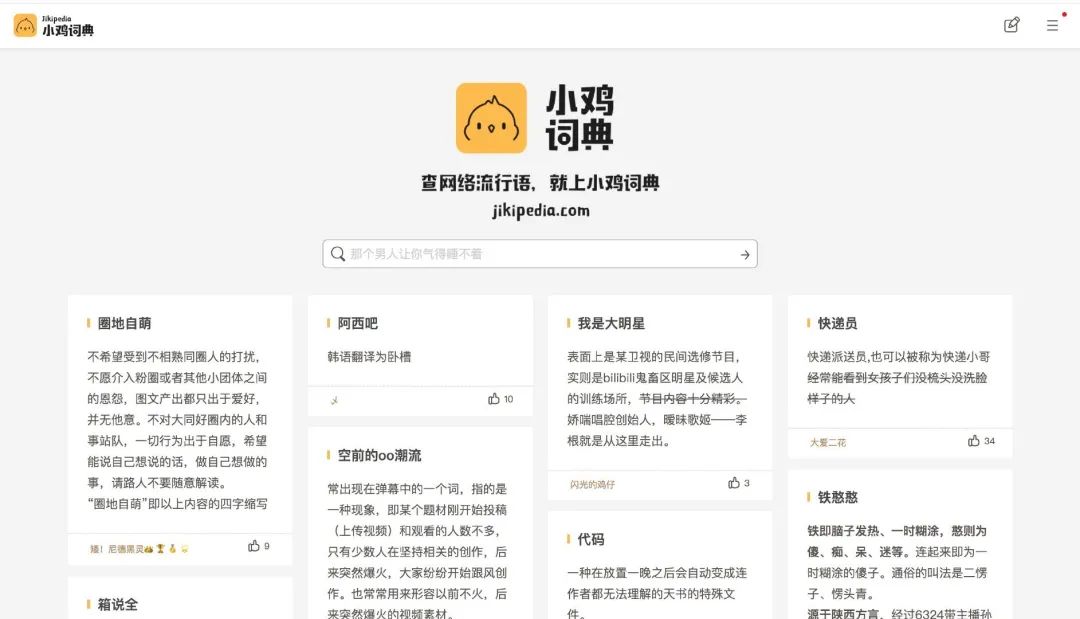Like the 快递员 entry showing 34 likes
This screenshot has height=619, width=1080.
coord(972,441)
